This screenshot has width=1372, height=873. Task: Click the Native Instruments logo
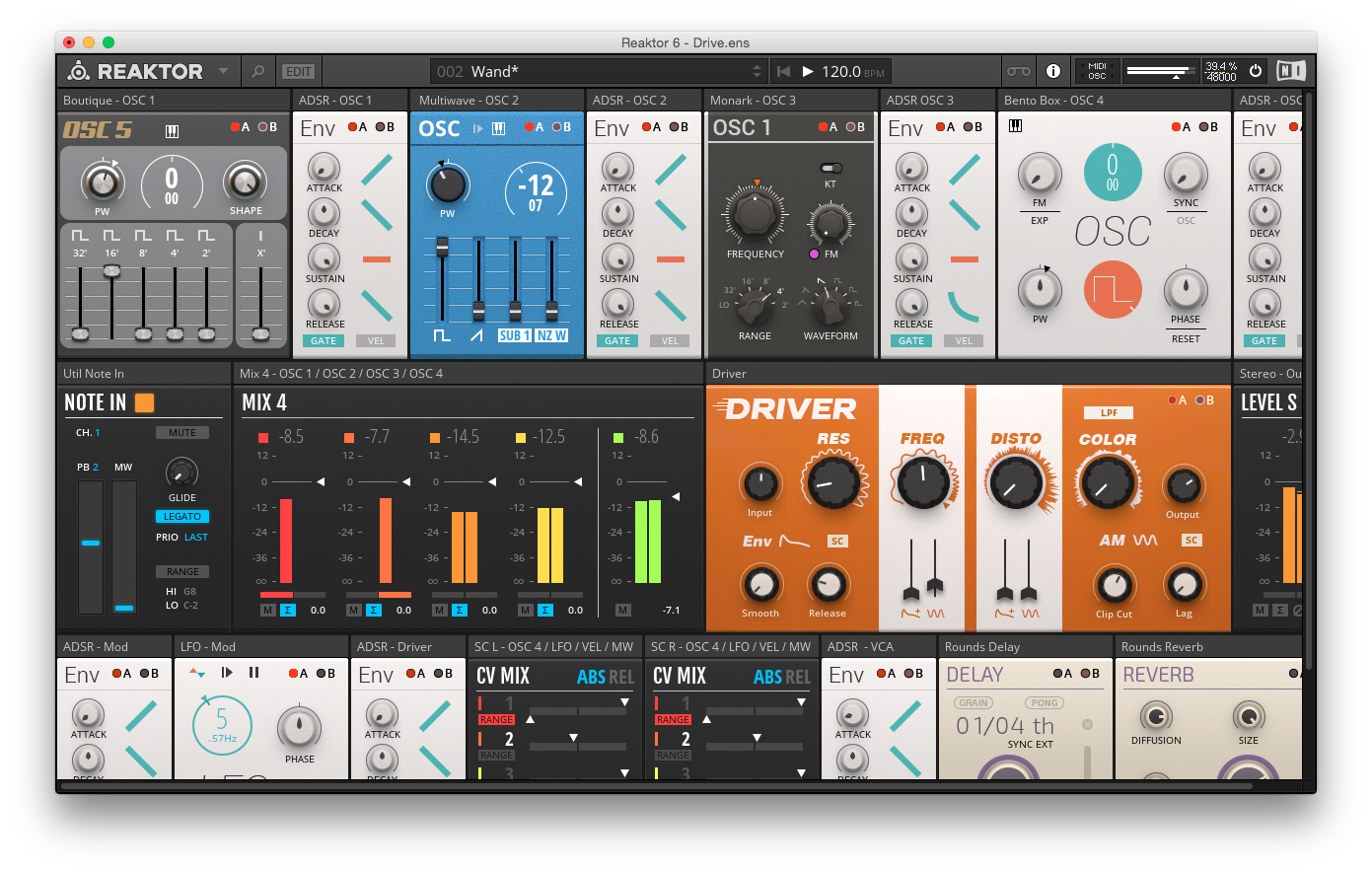click(1289, 70)
